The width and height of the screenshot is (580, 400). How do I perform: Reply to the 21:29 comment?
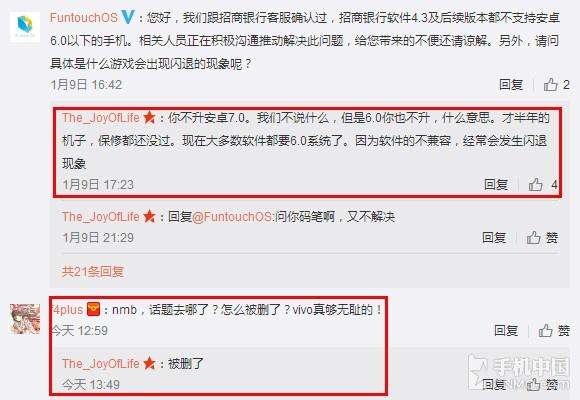coord(494,238)
